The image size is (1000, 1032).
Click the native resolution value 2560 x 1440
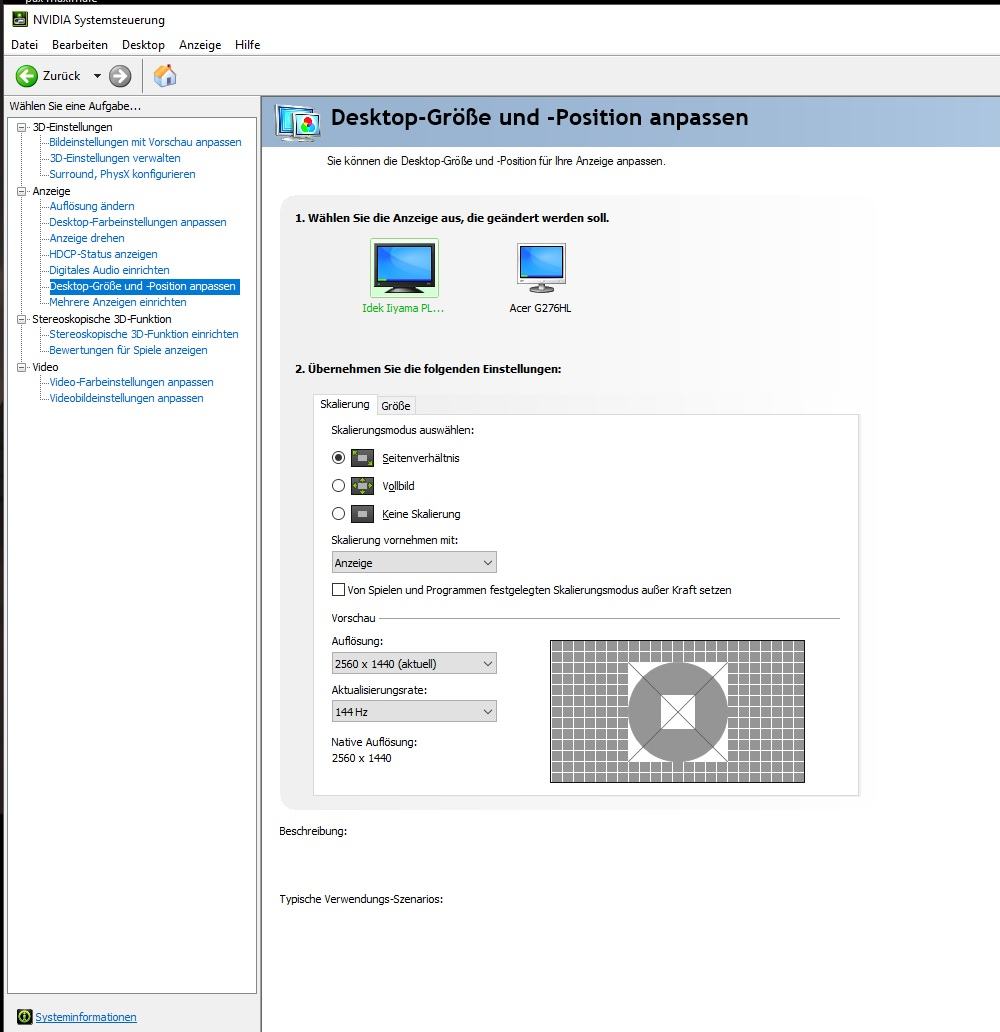coord(361,758)
